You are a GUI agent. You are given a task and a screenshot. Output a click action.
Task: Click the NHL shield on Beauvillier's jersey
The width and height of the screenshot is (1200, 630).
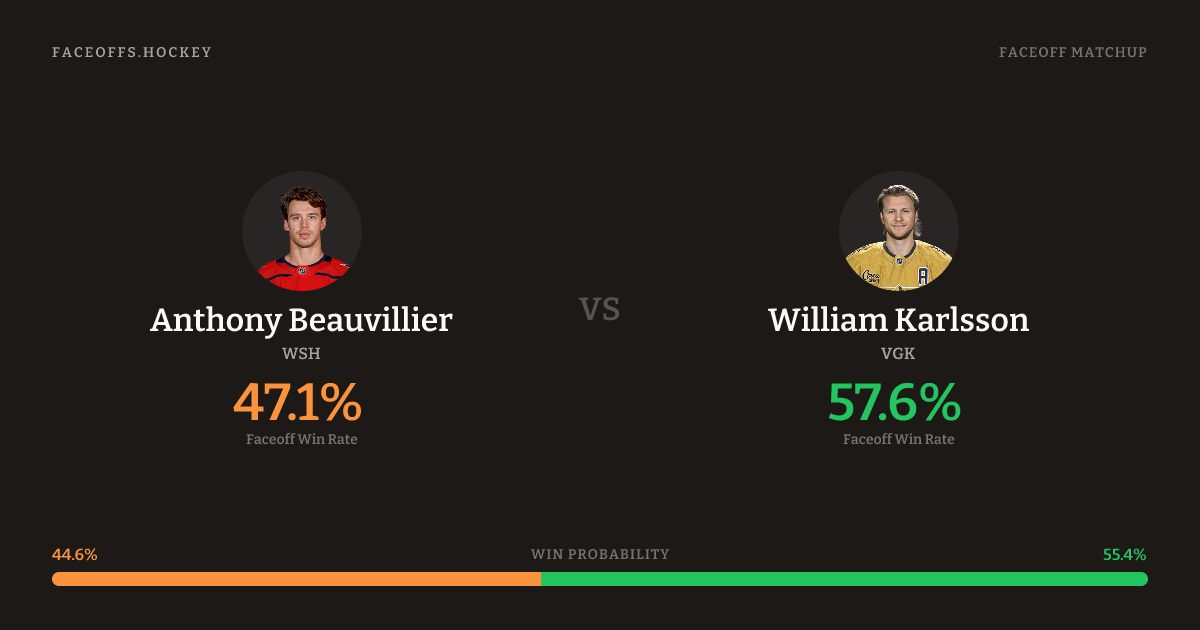coord(302,269)
